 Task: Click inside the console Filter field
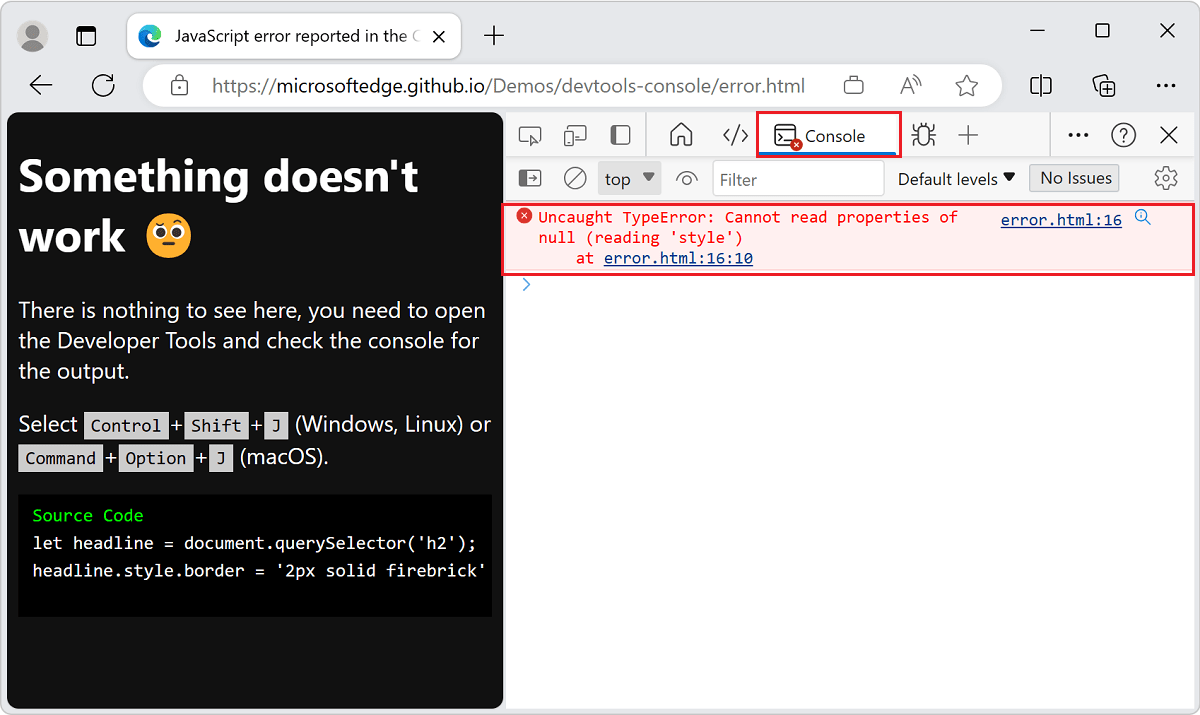coord(798,178)
